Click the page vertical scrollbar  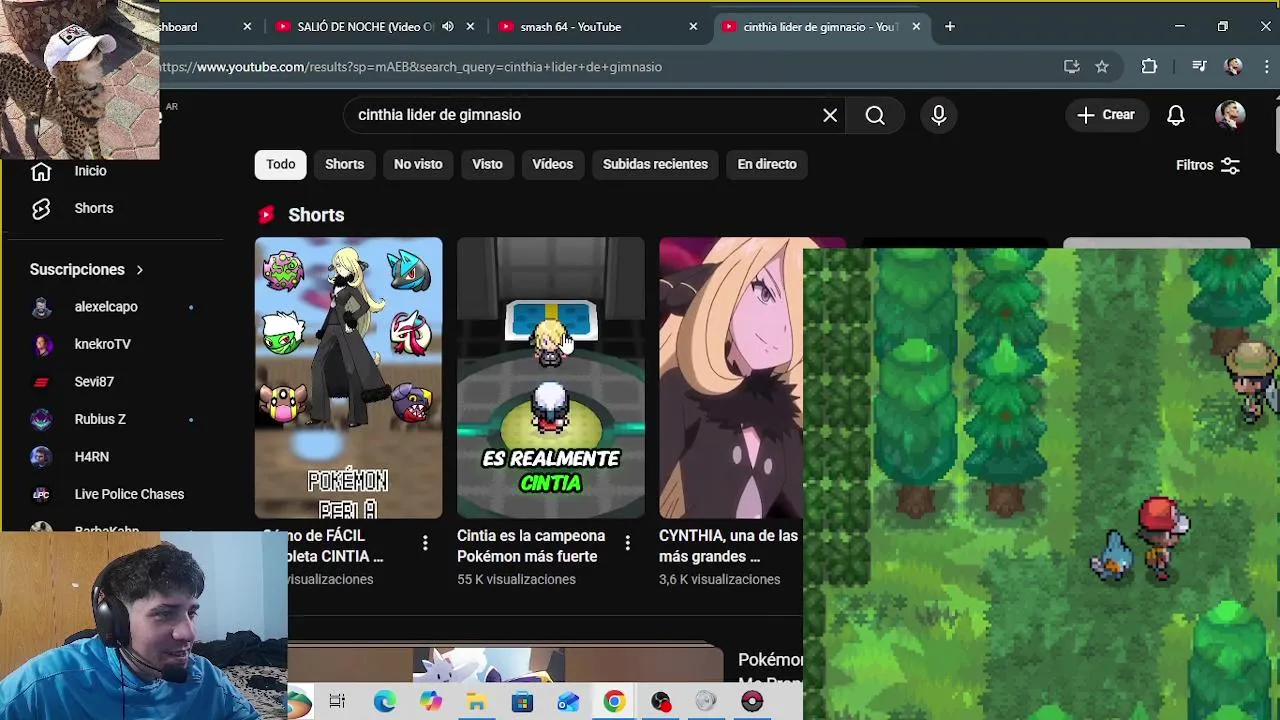1275,128
